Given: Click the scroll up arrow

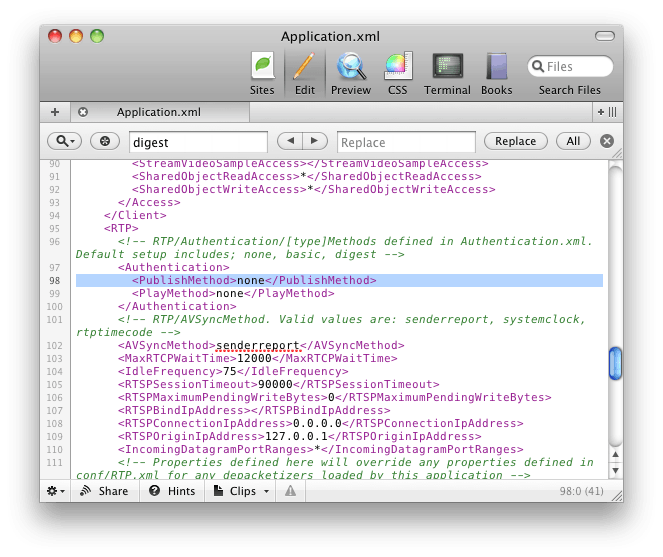Looking at the screenshot, I should (615, 455).
